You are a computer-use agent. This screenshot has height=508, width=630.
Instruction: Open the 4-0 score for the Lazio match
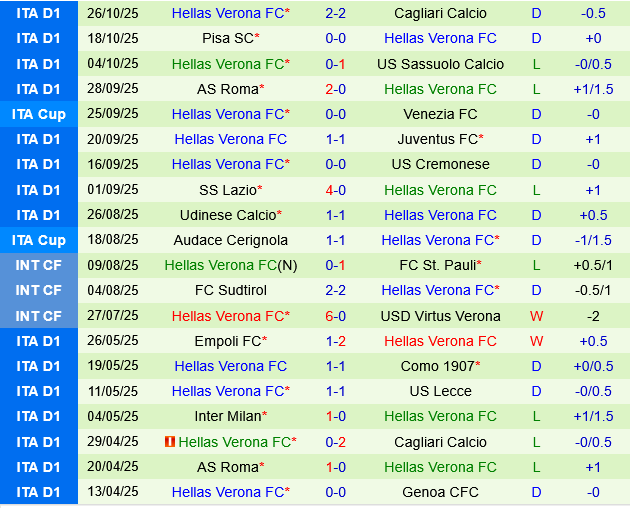336,190
